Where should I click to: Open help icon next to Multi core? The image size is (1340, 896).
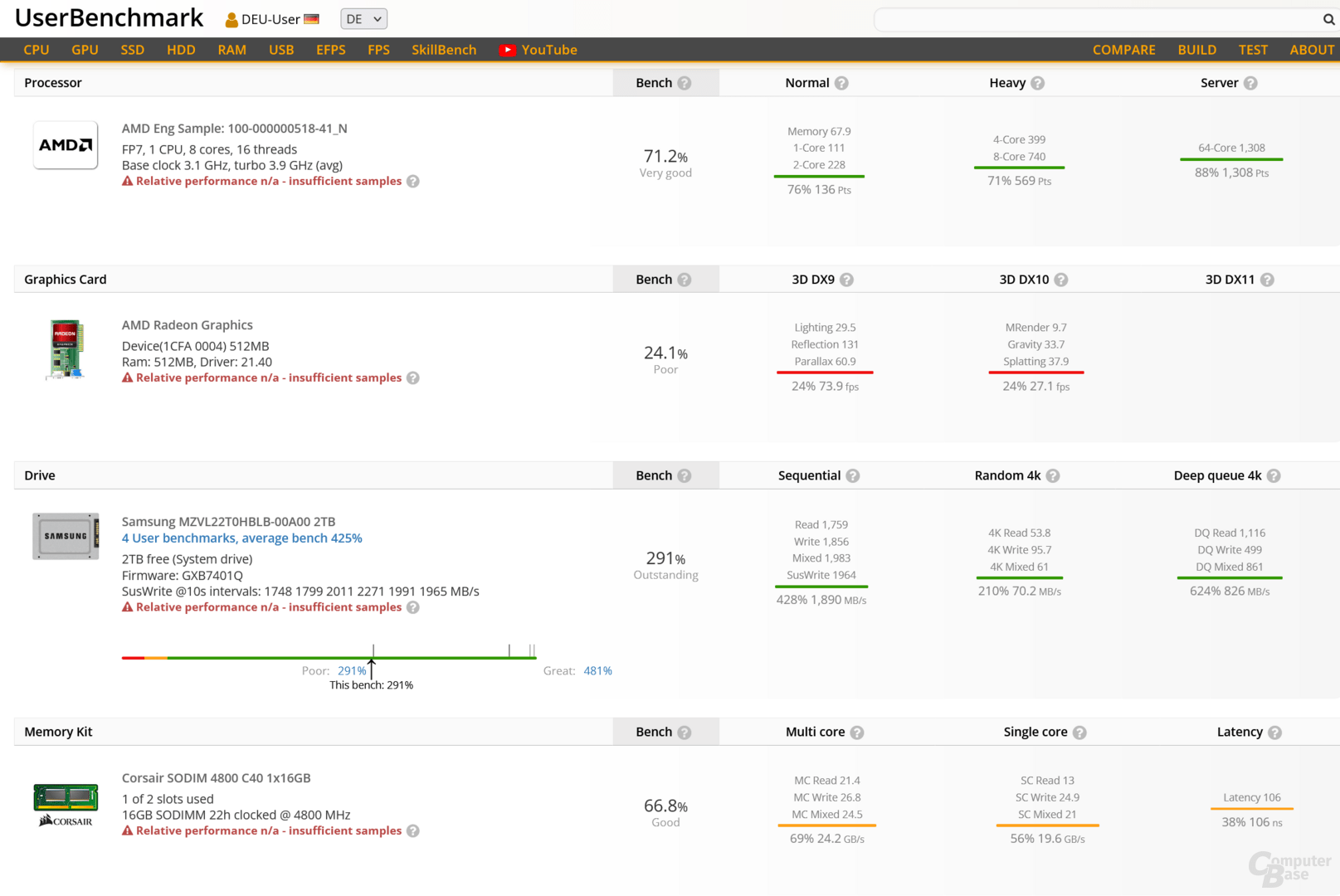click(x=857, y=733)
